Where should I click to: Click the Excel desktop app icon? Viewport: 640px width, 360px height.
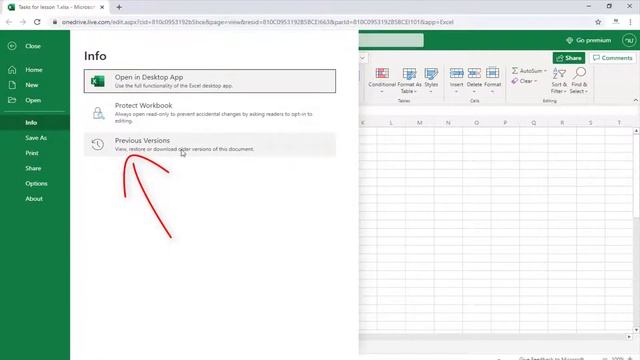(x=98, y=81)
